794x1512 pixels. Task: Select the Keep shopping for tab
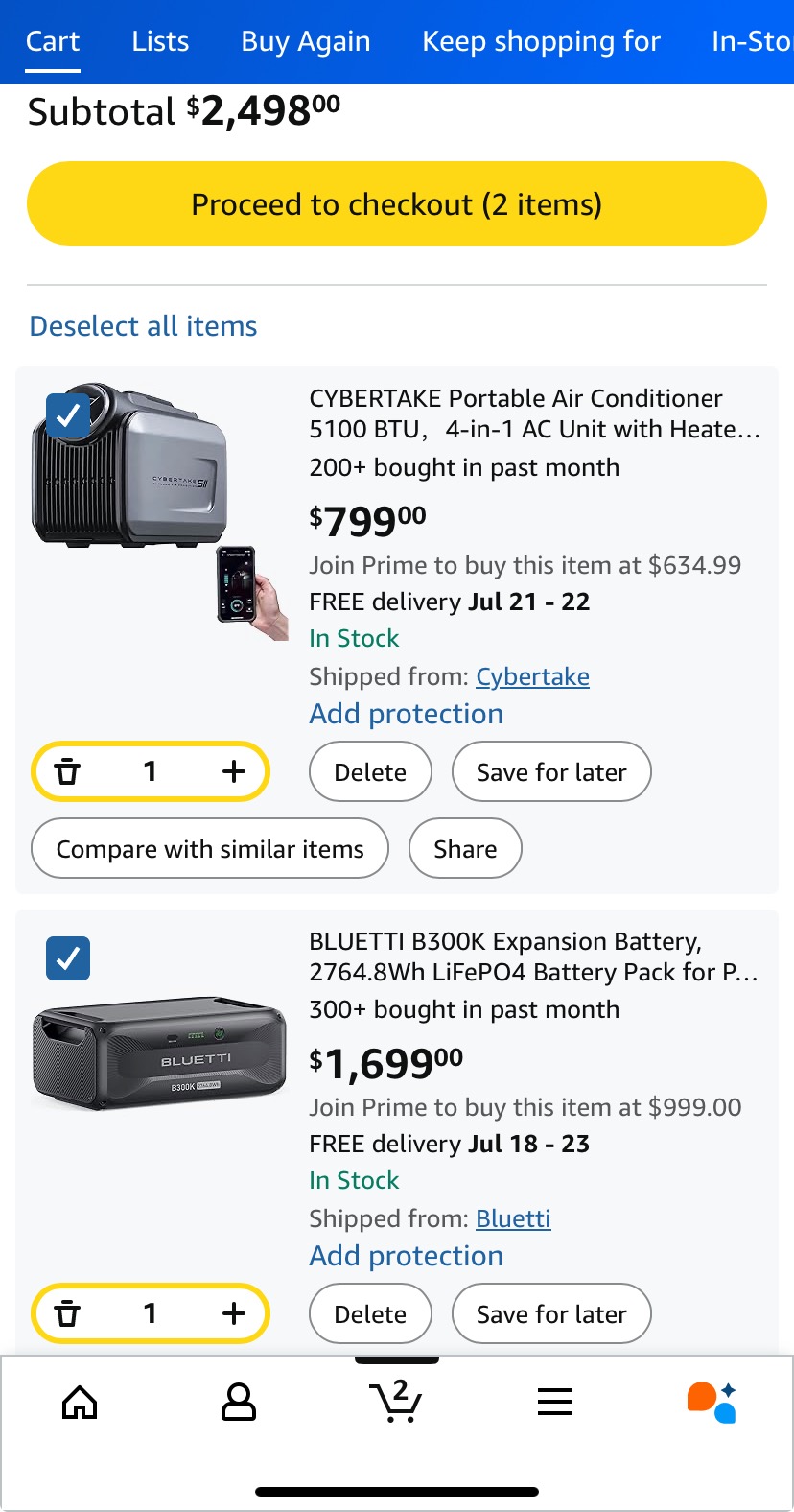point(541,41)
